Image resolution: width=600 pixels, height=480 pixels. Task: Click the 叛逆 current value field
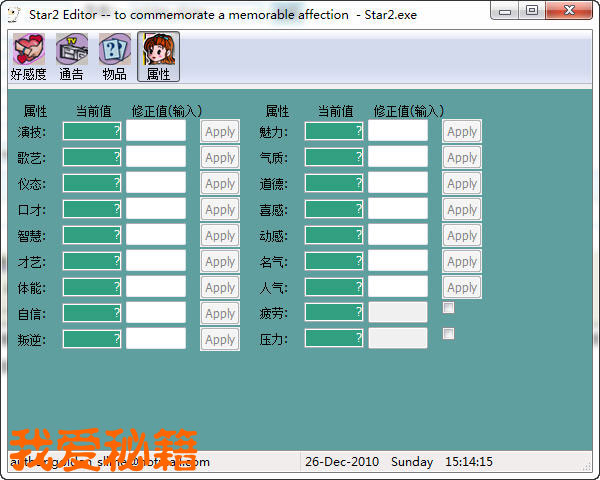click(92, 339)
